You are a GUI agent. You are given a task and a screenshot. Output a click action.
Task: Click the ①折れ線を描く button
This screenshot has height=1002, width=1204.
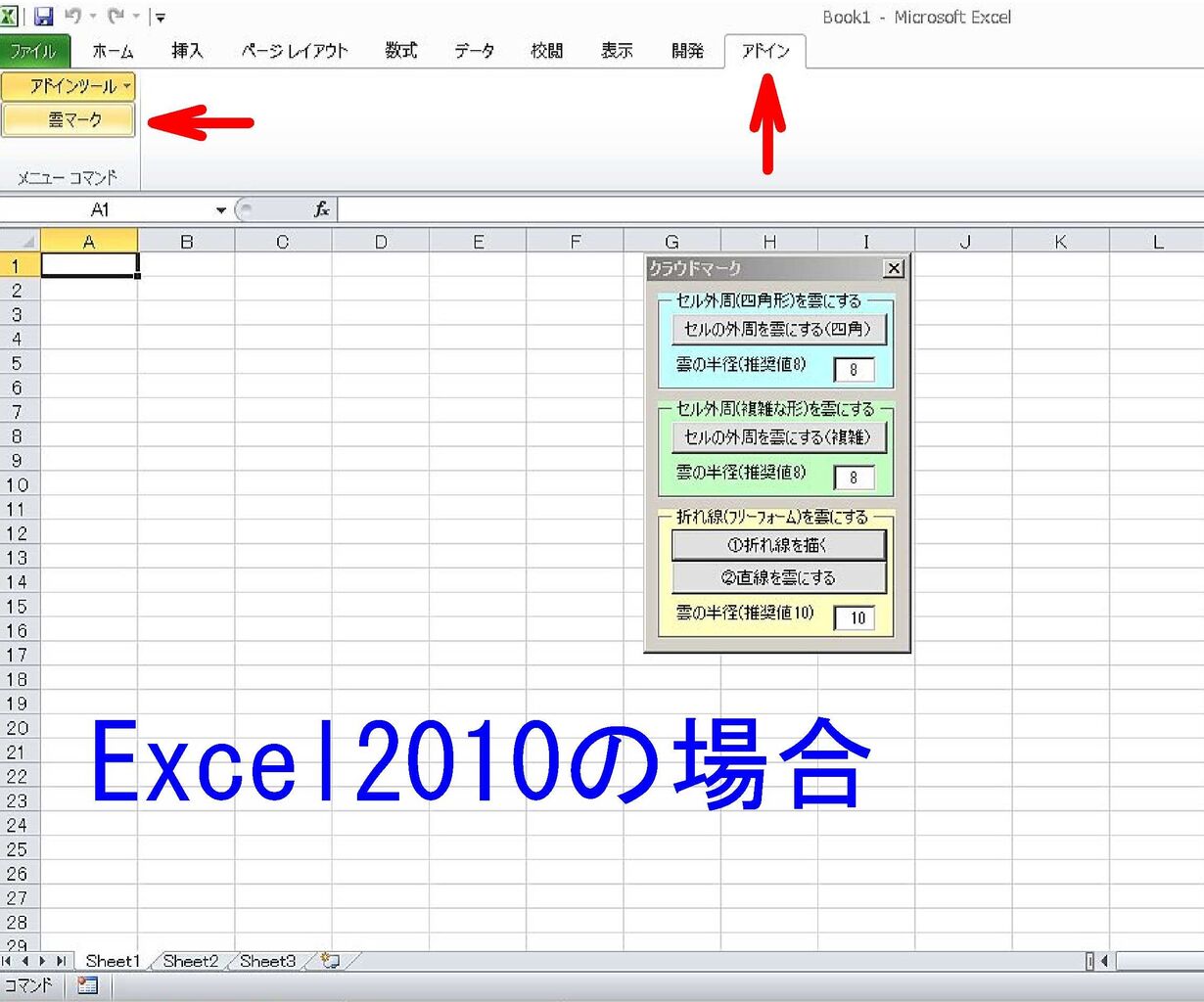[778, 545]
